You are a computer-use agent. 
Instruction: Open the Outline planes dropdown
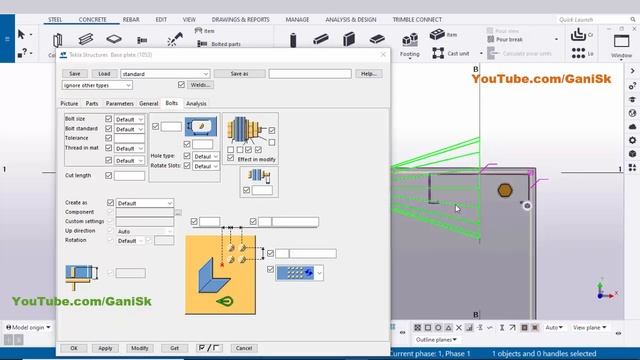click(x=436, y=340)
